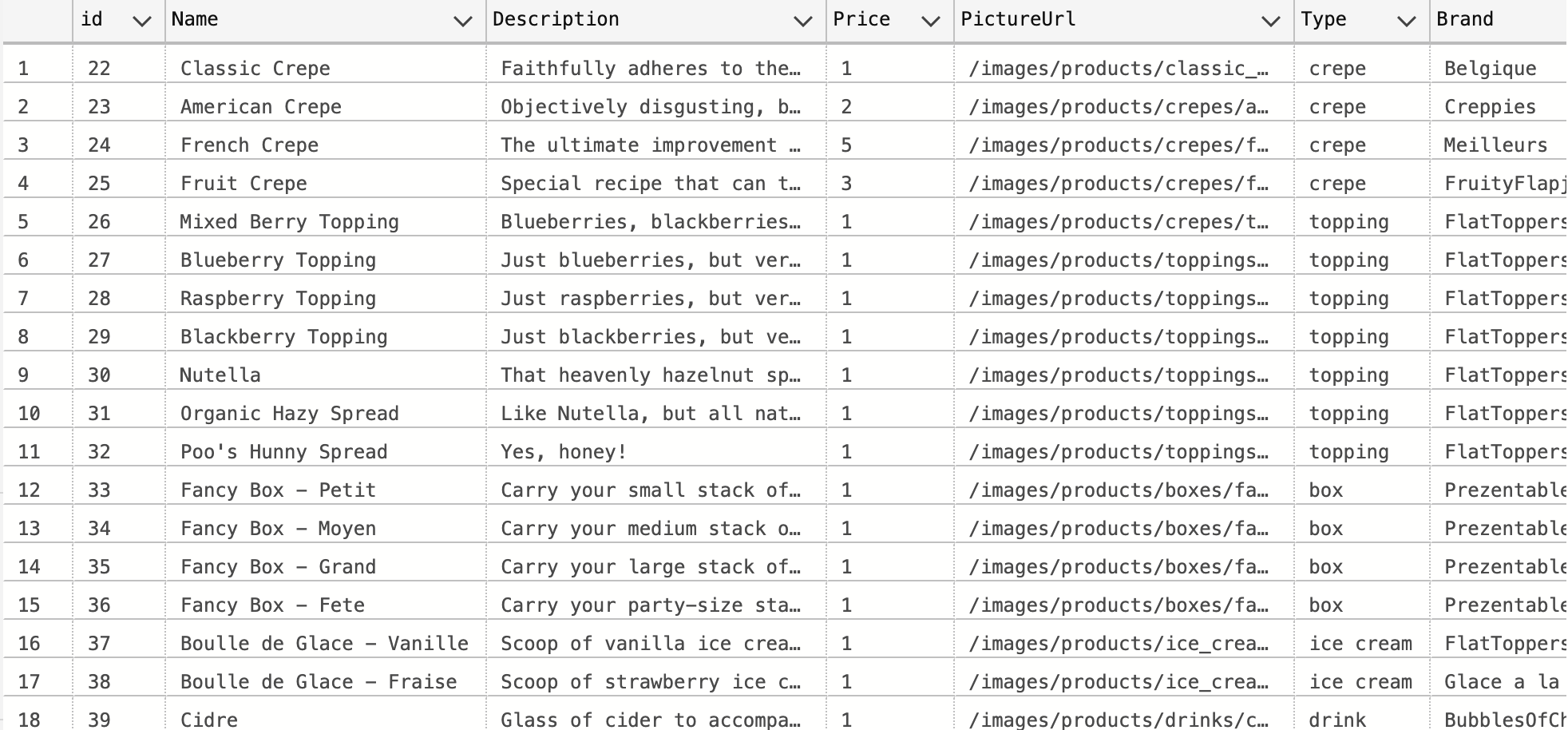Open the Description column dropdown chevron
Screen dimensions: 1568x730
pos(803,22)
